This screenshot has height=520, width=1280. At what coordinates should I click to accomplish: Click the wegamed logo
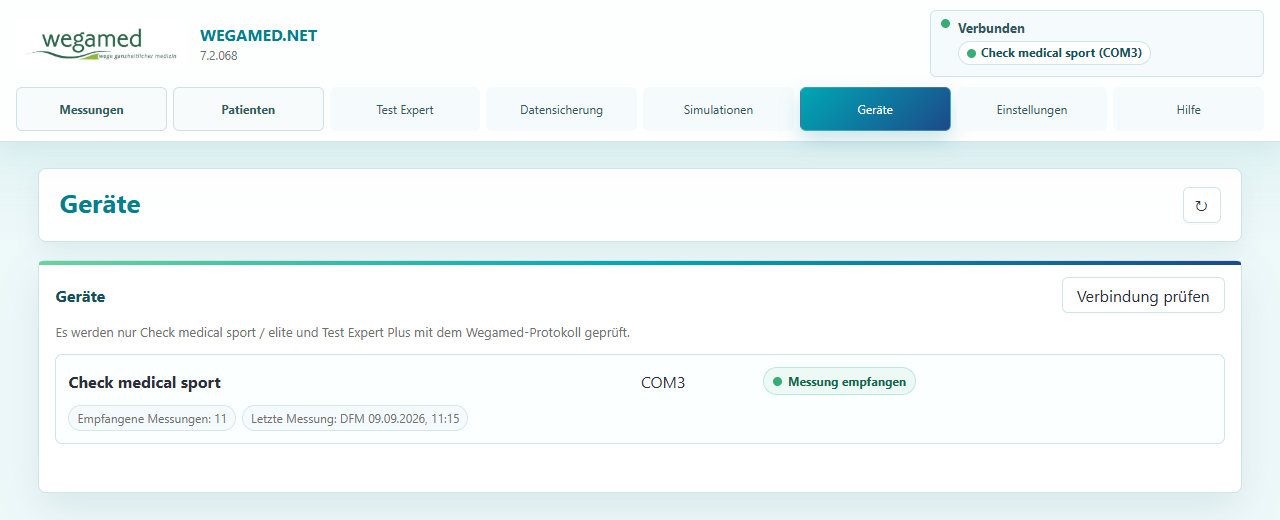tap(105, 45)
